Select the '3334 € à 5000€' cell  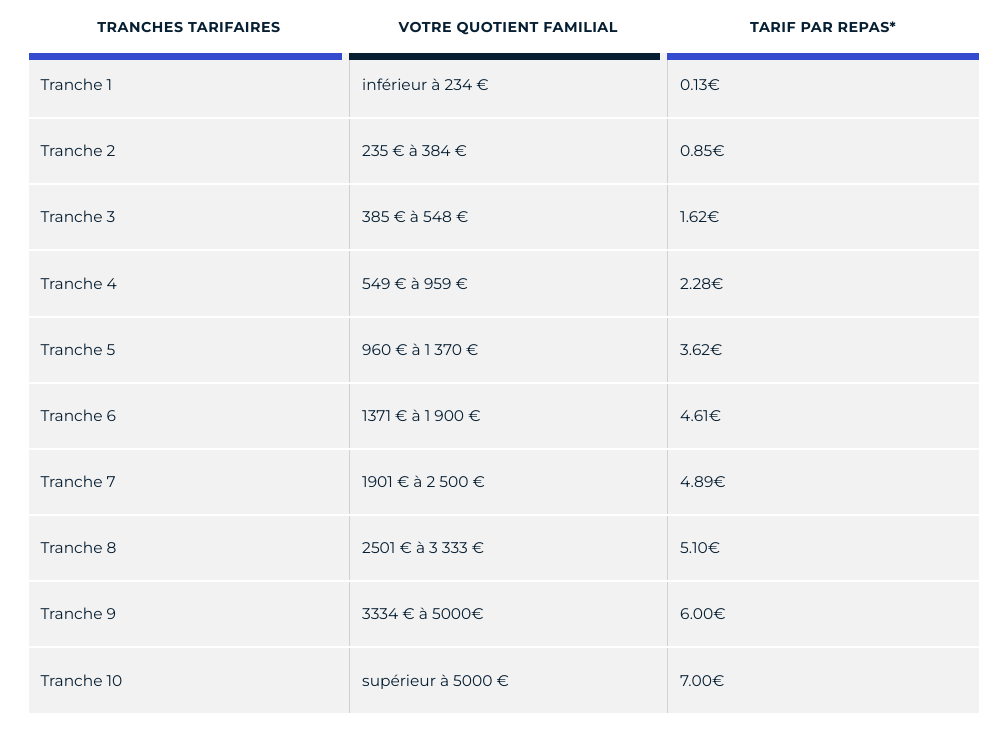(422, 614)
